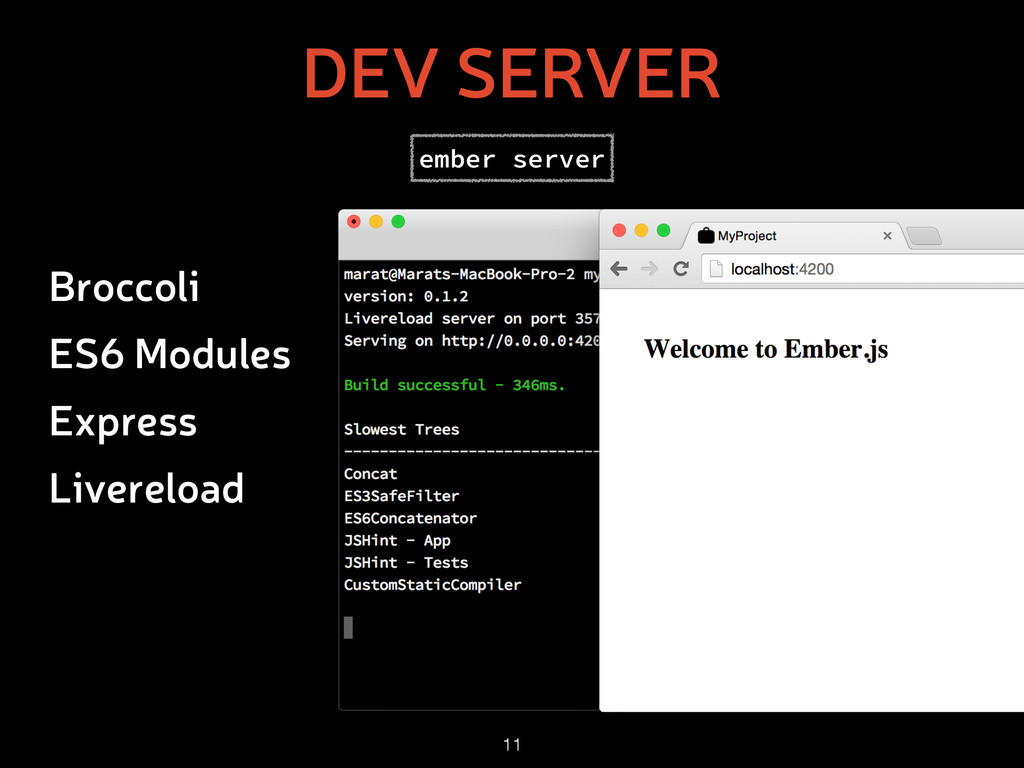Click the browser back arrow
The image size is (1024, 768).
pos(619,269)
